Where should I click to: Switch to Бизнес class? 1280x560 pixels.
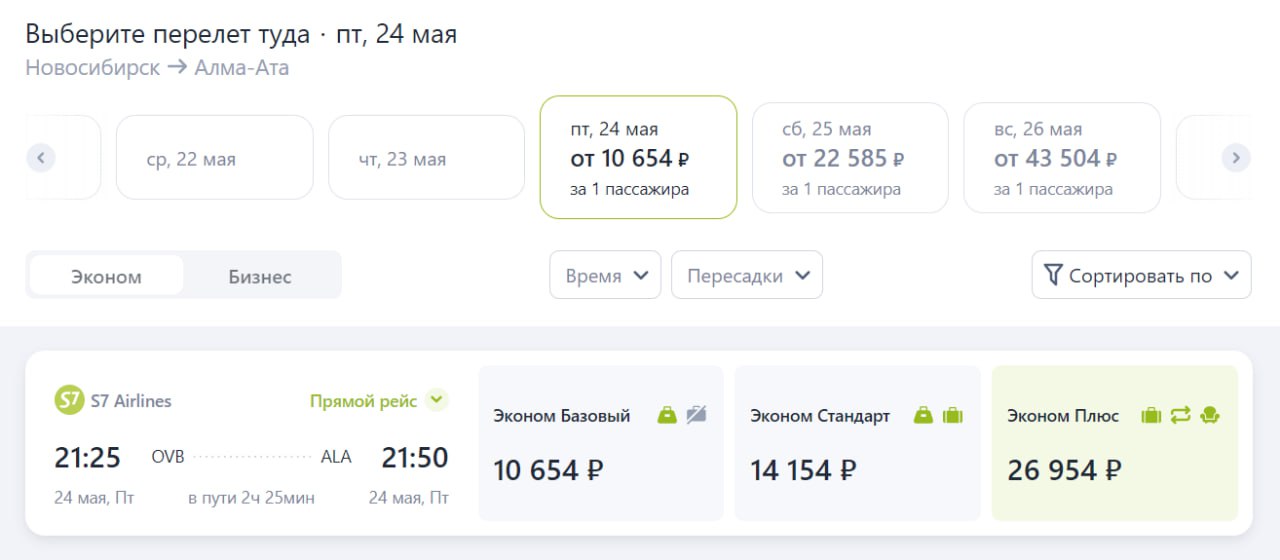[259, 276]
